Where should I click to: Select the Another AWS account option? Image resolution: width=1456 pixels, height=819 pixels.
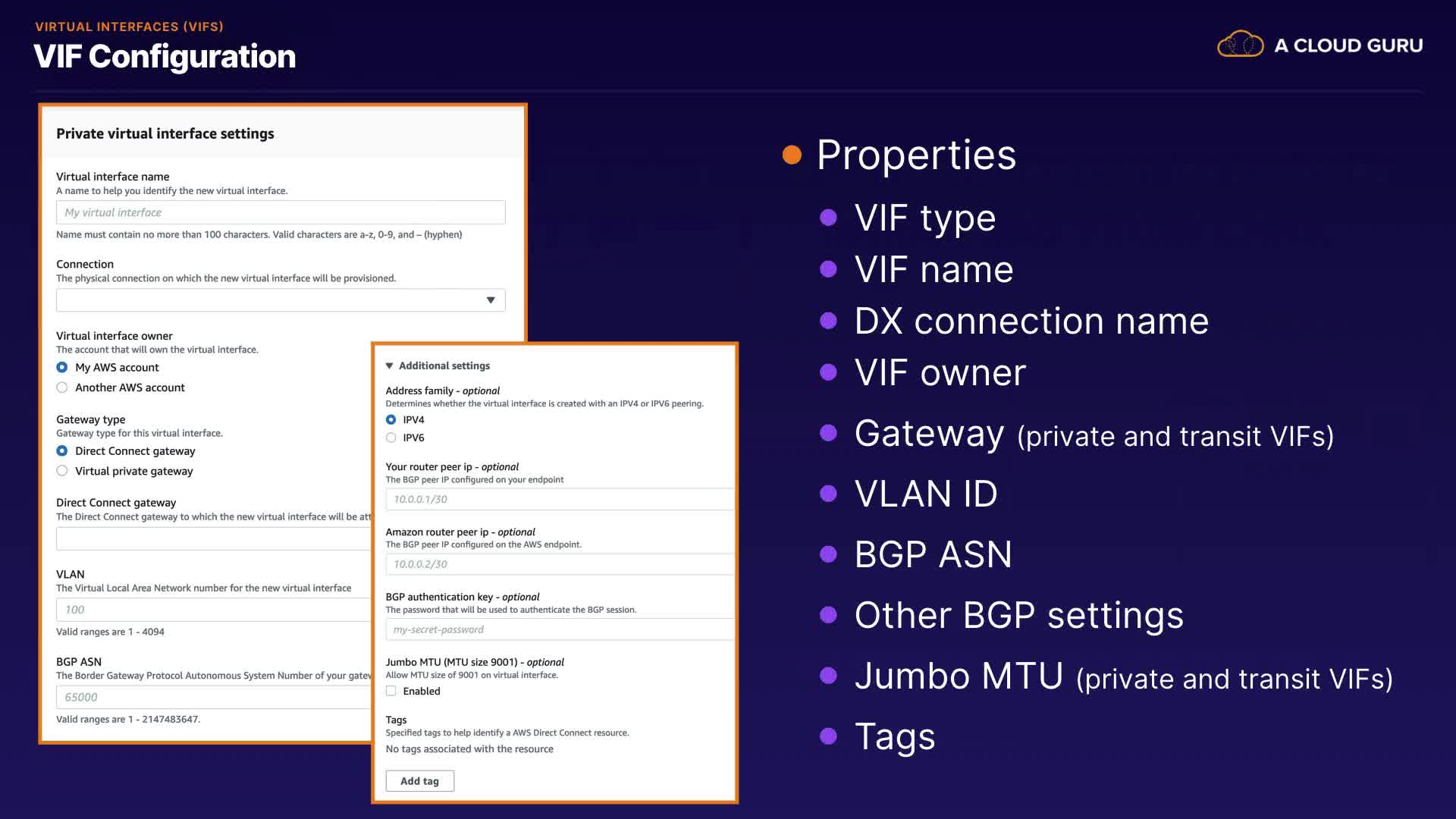click(62, 388)
